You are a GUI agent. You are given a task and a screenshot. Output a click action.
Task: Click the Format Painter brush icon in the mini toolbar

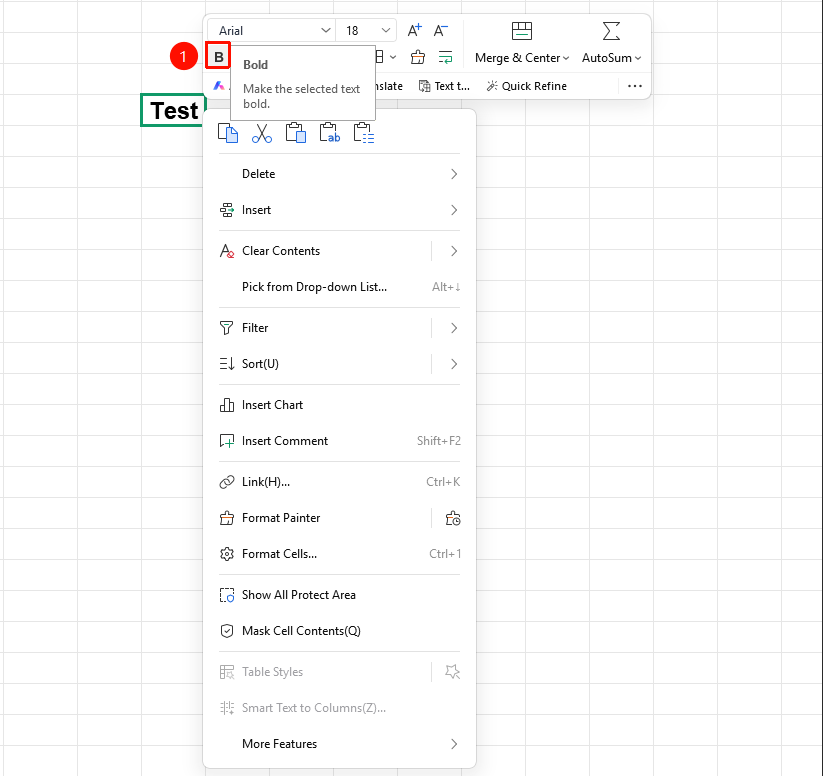[418, 57]
